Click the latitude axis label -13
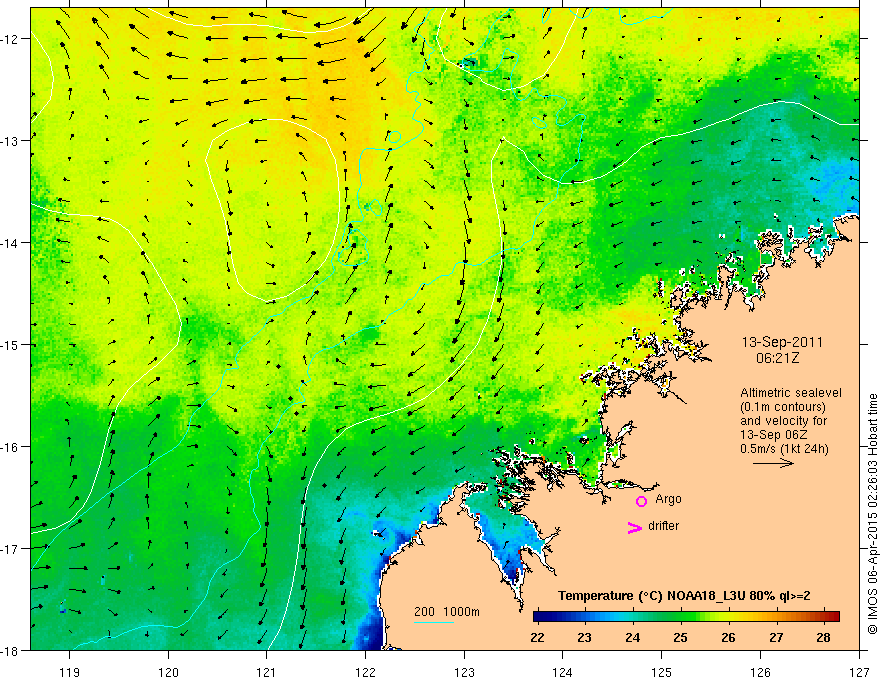880x680 pixels. click(x=10, y=141)
